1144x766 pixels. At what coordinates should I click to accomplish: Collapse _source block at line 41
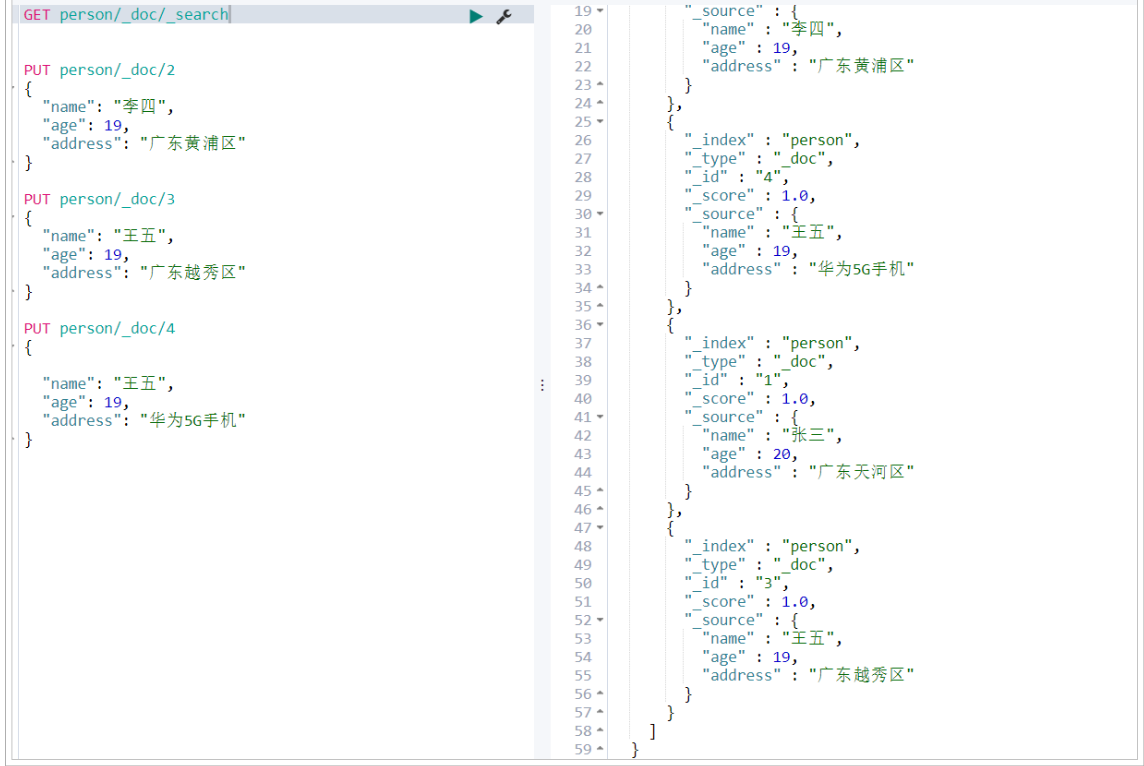[x=600, y=417]
